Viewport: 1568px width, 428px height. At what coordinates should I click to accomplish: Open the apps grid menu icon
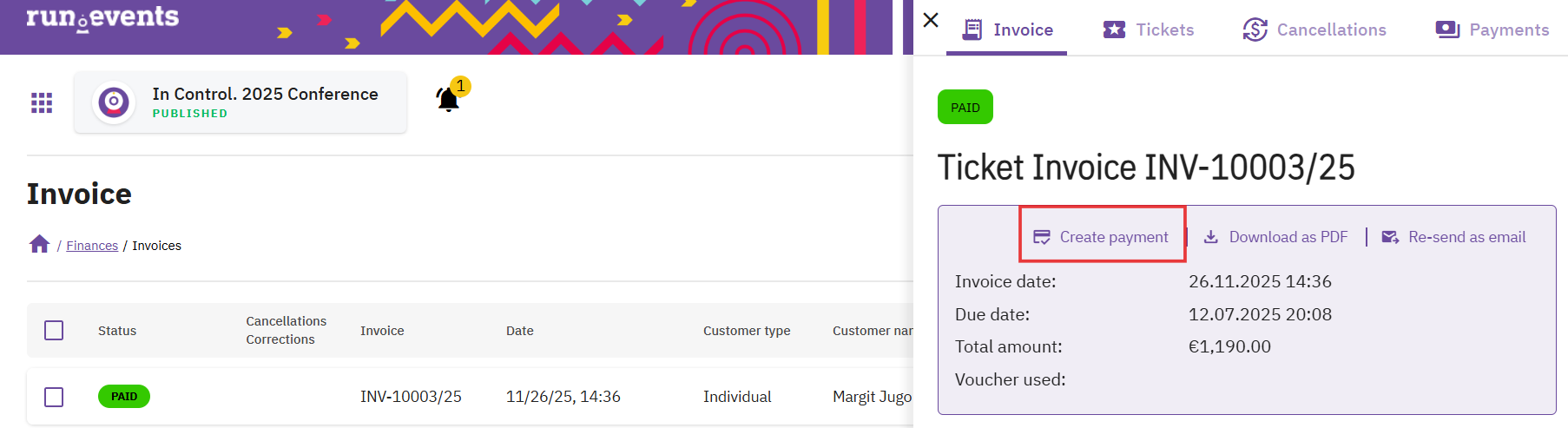pos(42,103)
